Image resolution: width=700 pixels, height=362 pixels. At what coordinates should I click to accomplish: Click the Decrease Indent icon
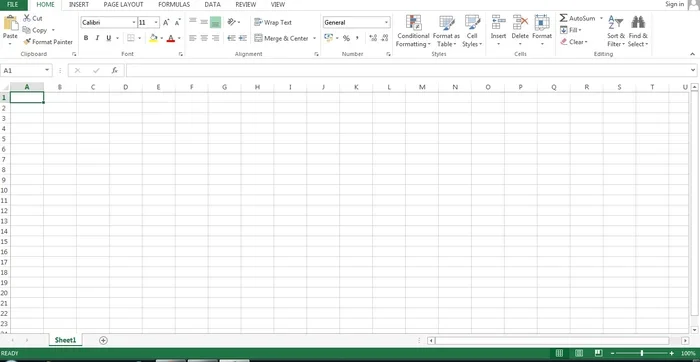click(231, 38)
